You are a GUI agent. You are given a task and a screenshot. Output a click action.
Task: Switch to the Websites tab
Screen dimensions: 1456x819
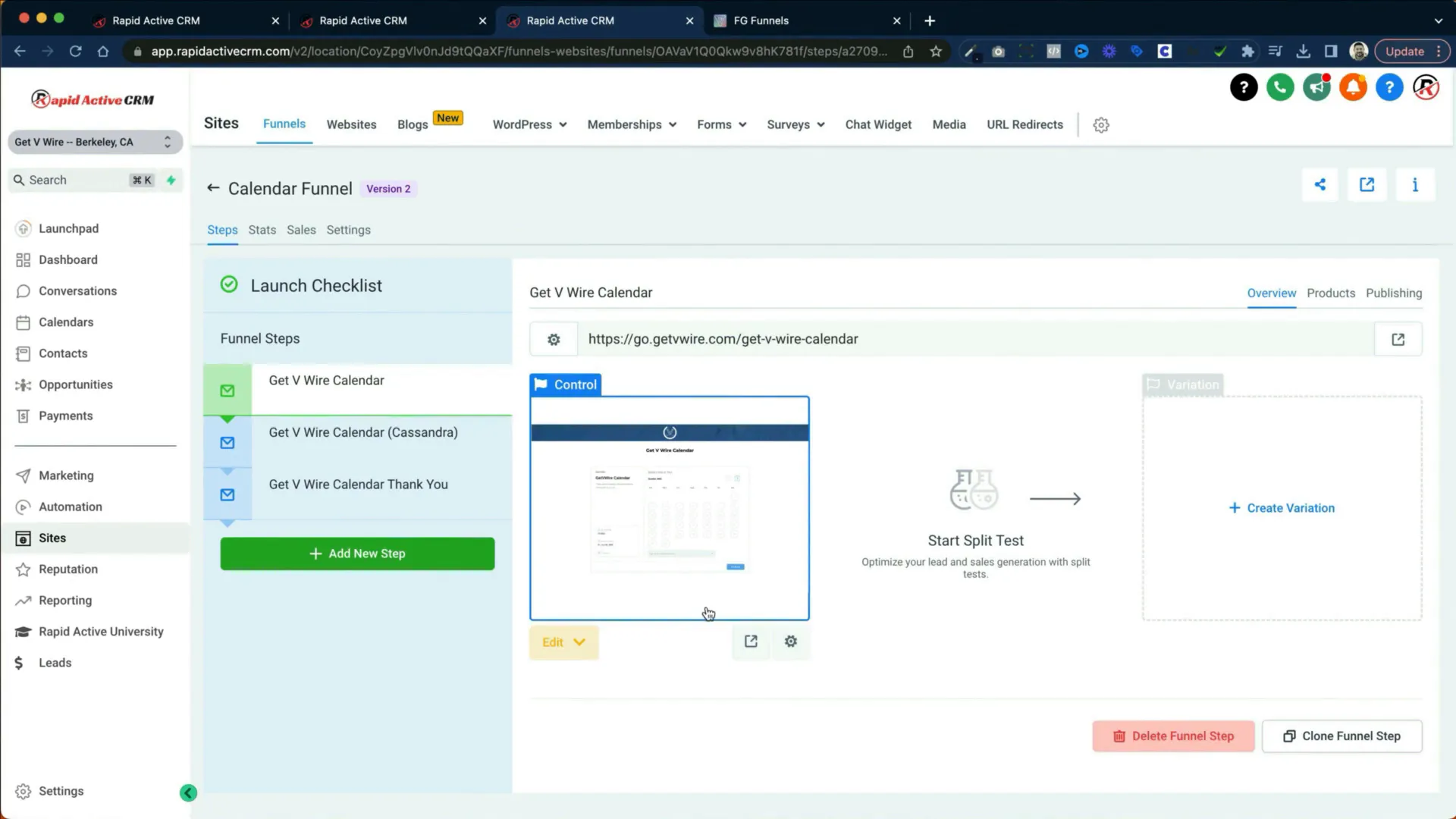pyautogui.click(x=351, y=124)
